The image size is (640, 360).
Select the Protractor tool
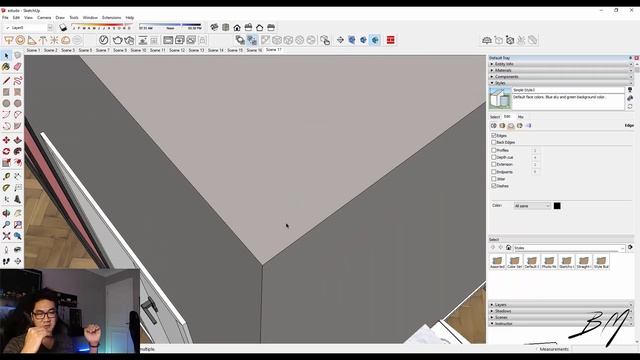(6, 188)
